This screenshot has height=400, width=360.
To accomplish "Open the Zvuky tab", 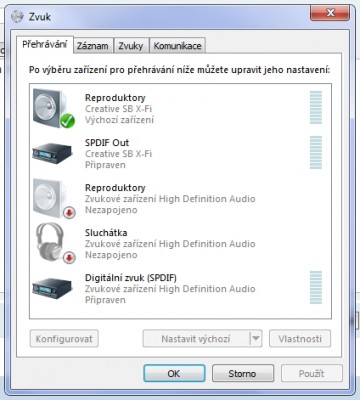I will tap(131, 46).
